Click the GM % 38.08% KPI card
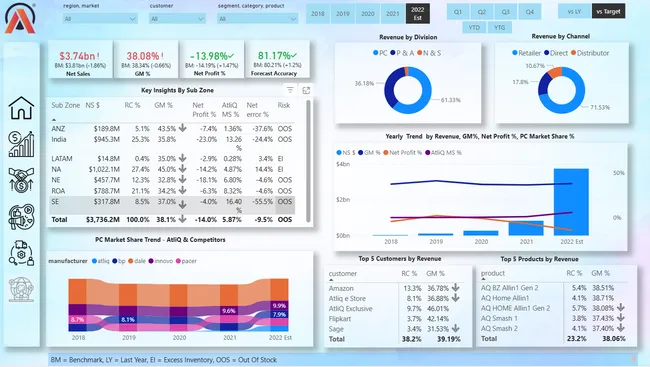 coord(146,59)
